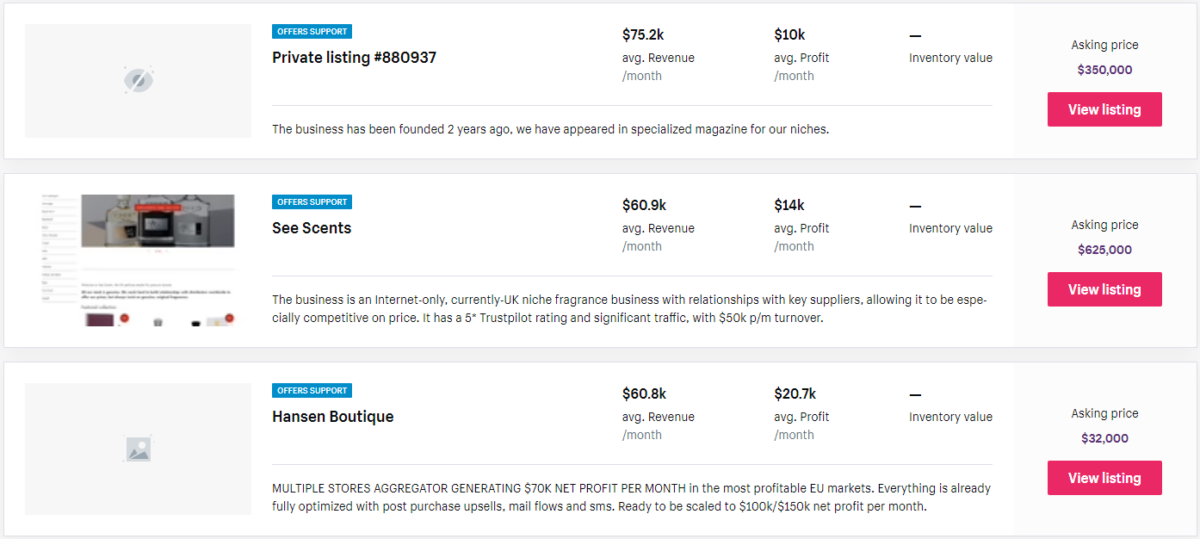Open the Hansen Boutique listing title

coord(333,417)
